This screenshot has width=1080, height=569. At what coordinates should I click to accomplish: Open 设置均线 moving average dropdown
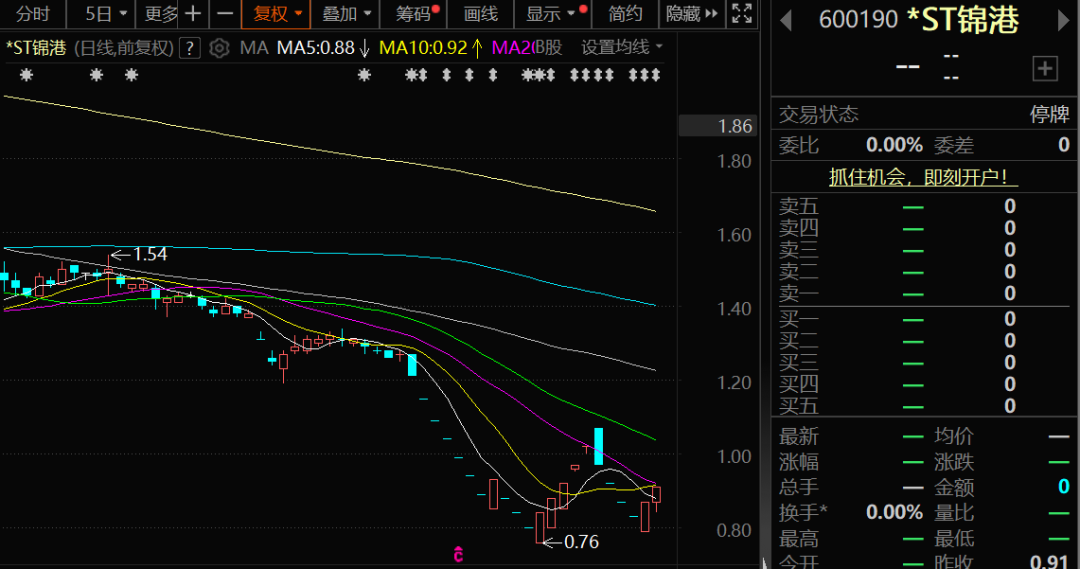(623, 47)
